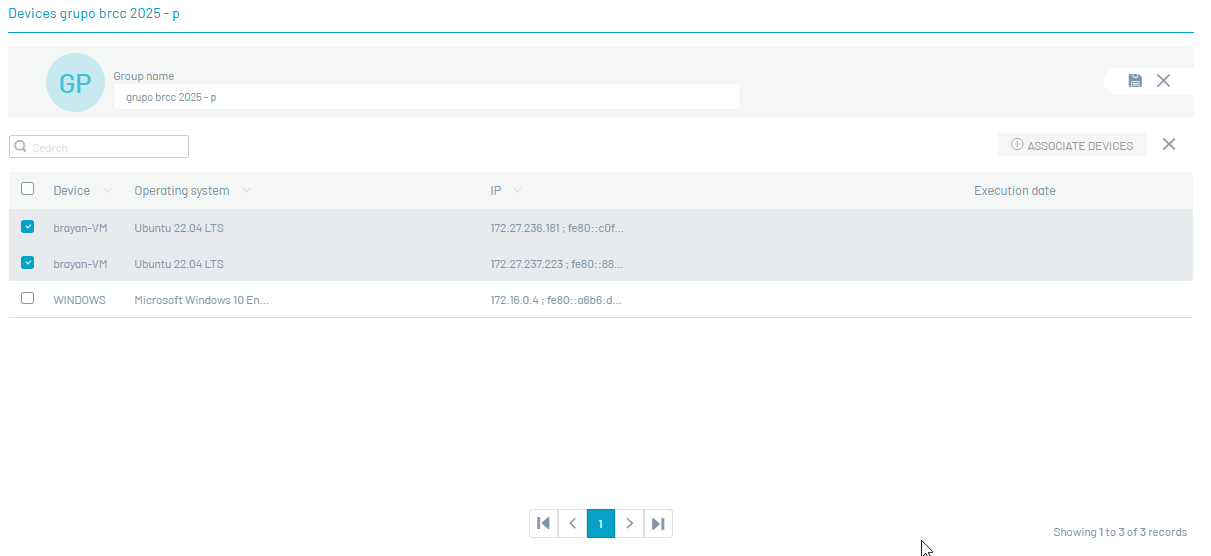Click the save group floppy disk icon
Viewport: 1211px width, 556px height.
tap(1135, 81)
